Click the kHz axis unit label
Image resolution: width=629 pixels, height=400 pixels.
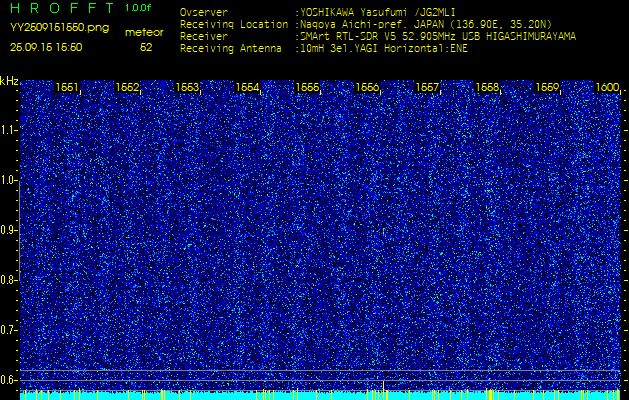[9, 81]
